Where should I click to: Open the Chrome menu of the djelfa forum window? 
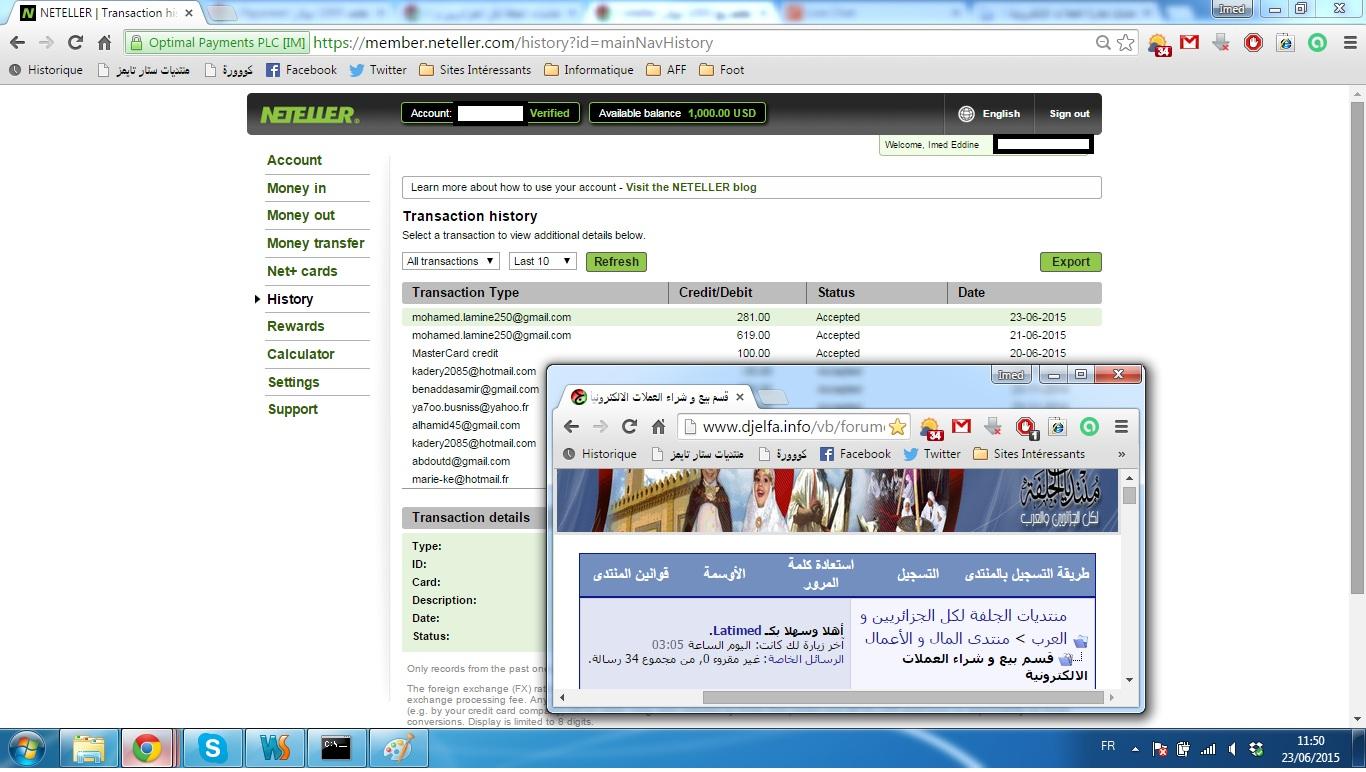click(1121, 426)
